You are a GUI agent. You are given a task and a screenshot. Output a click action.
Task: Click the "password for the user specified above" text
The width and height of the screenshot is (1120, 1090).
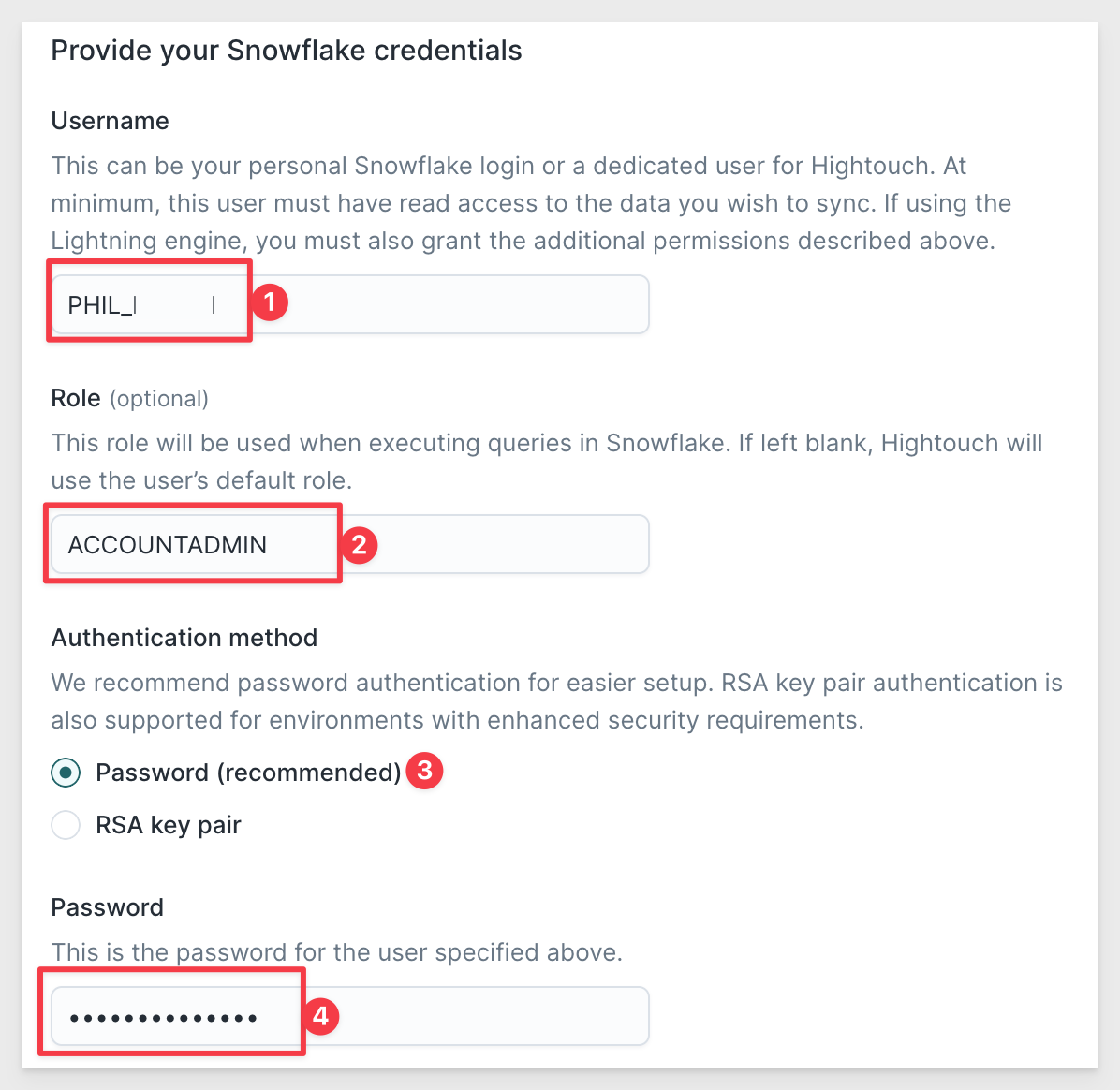click(x=399, y=953)
